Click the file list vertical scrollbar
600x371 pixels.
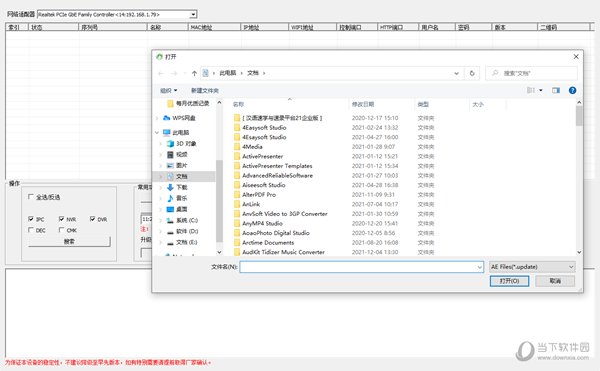click(579, 177)
